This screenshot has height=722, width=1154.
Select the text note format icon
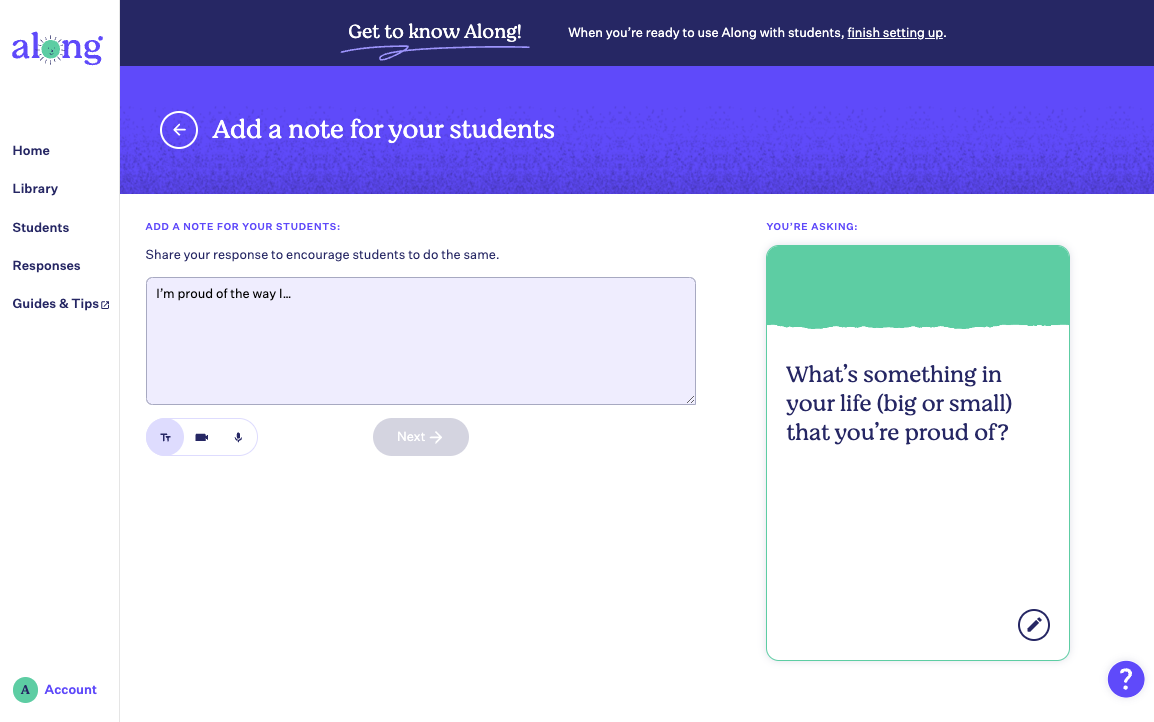(x=166, y=437)
